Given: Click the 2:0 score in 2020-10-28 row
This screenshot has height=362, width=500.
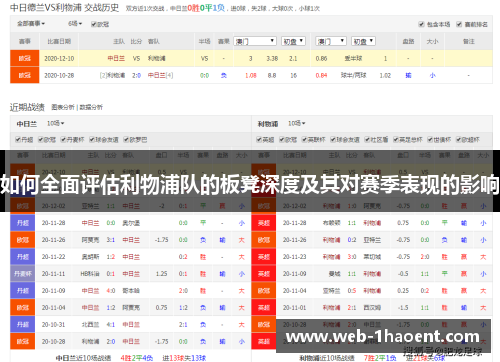Looking at the screenshot, I should (x=136, y=75).
